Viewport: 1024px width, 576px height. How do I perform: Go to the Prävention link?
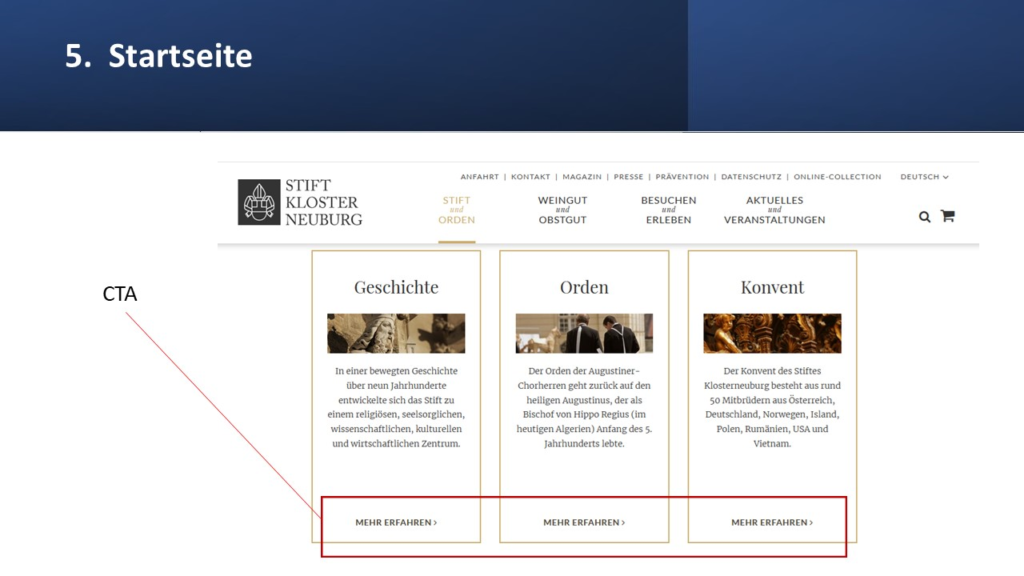click(682, 177)
